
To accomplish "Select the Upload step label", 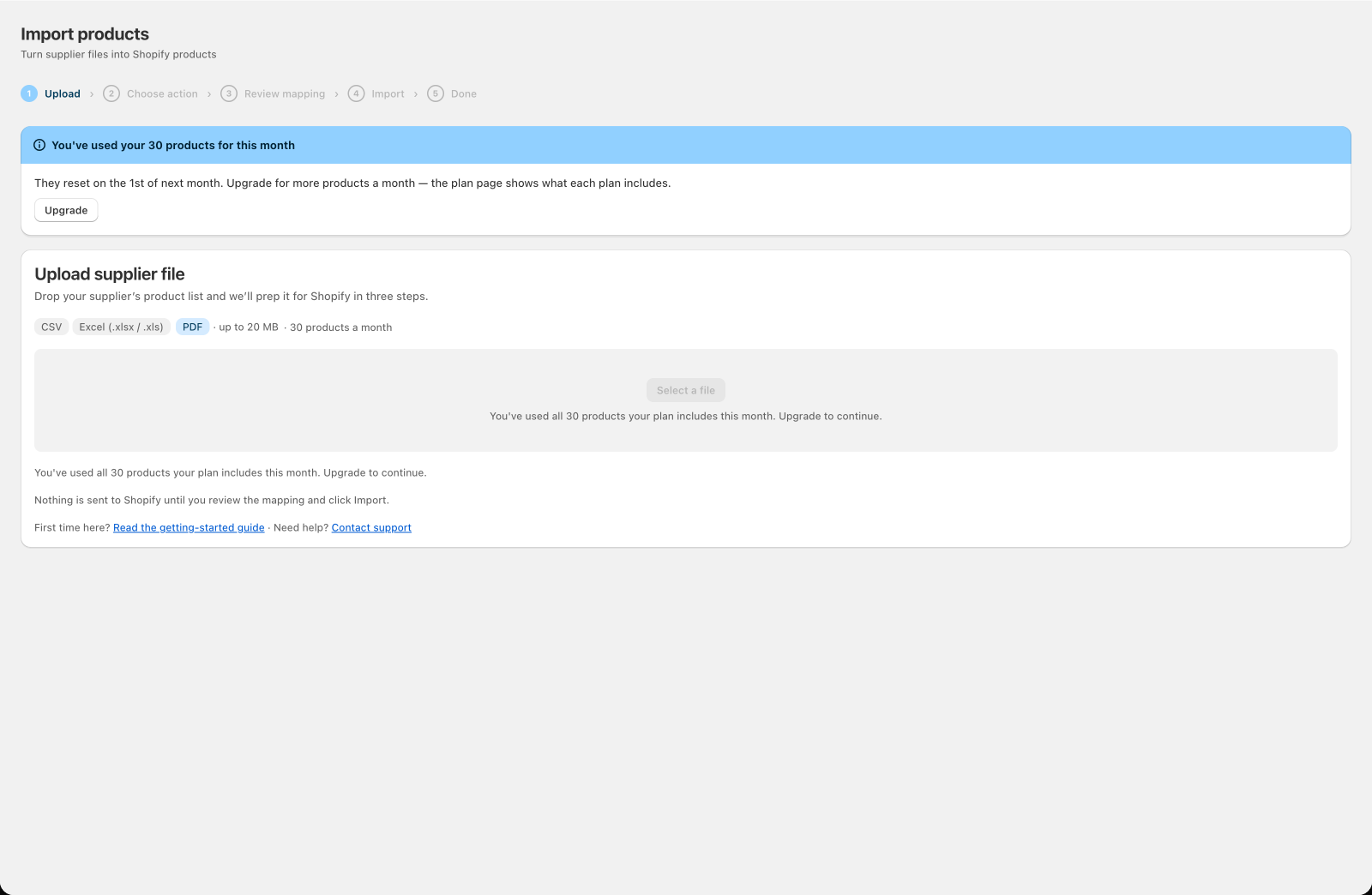I will click(x=63, y=93).
